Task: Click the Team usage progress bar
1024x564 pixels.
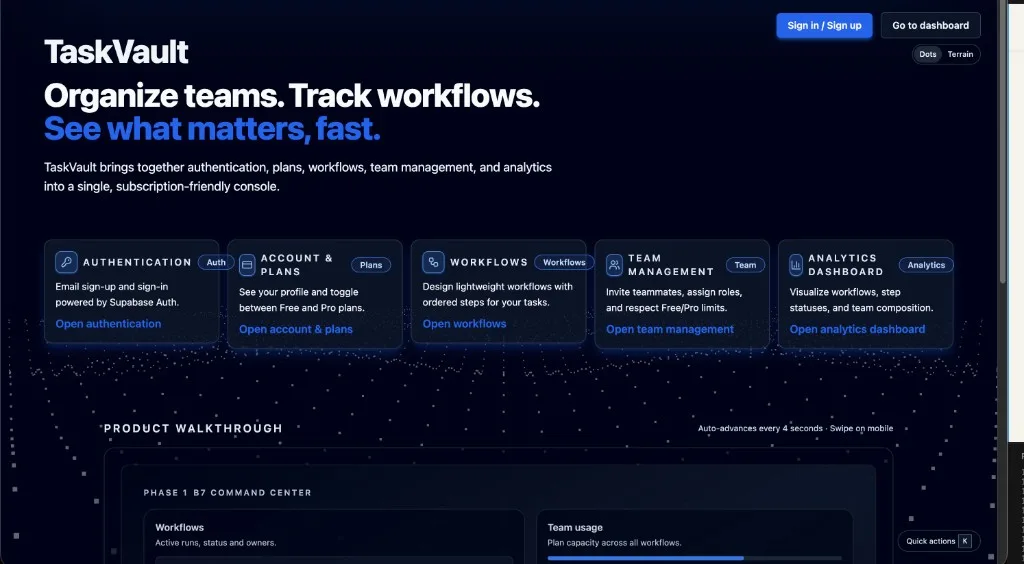Action: pyautogui.click(x=694, y=558)
